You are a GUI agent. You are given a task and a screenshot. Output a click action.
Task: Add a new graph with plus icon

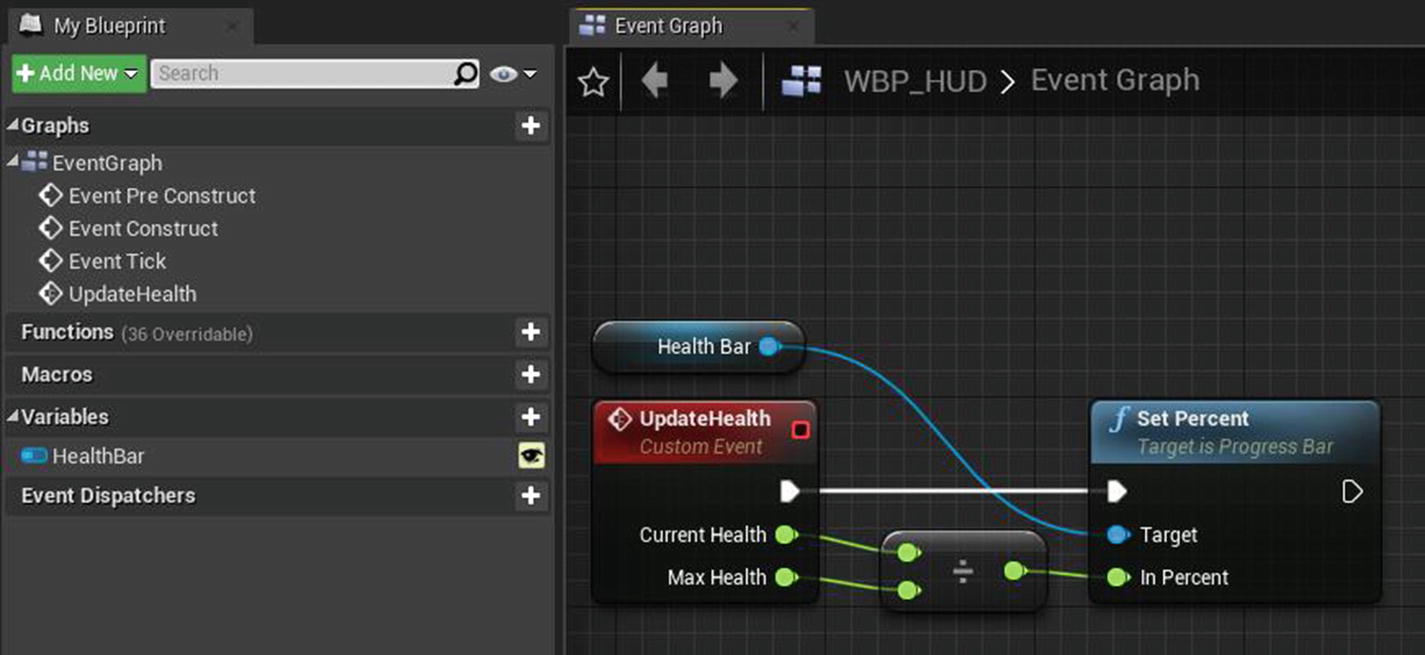[531, 125]
